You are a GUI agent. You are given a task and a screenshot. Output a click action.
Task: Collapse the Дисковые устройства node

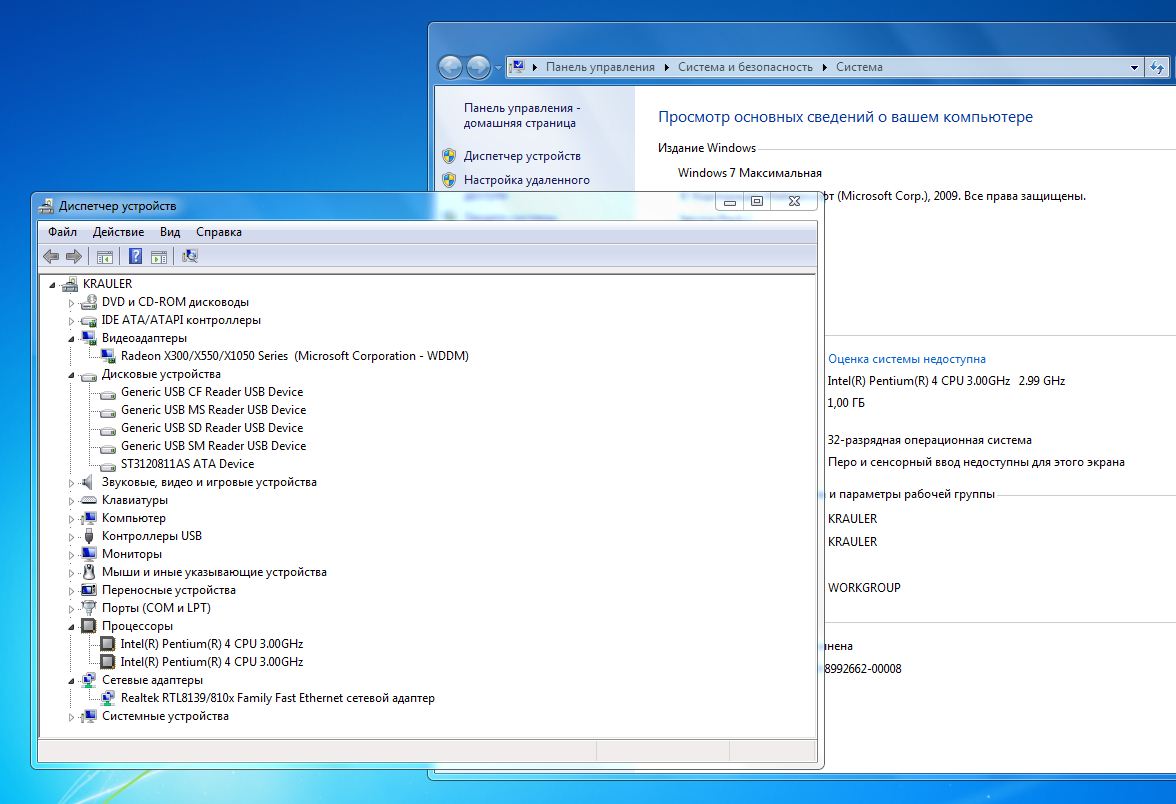pyautogui.click(x=71, y=375)
